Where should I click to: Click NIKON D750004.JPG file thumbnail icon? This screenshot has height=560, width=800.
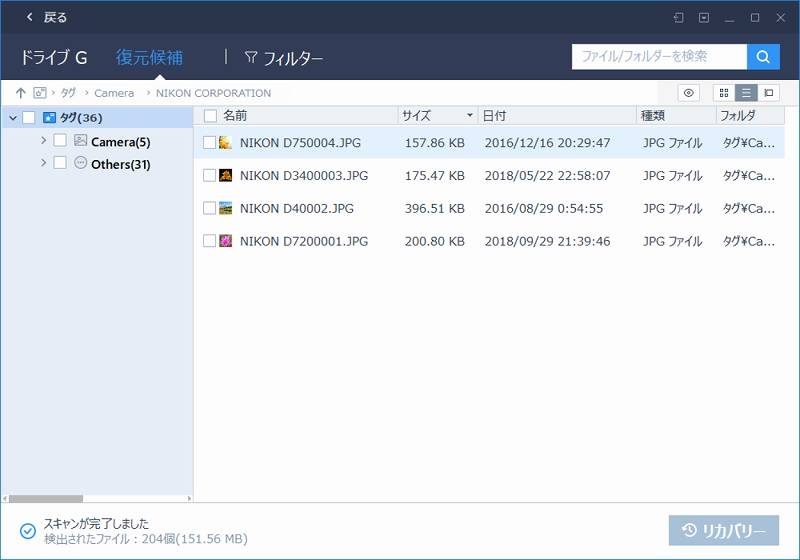[226, 143]
